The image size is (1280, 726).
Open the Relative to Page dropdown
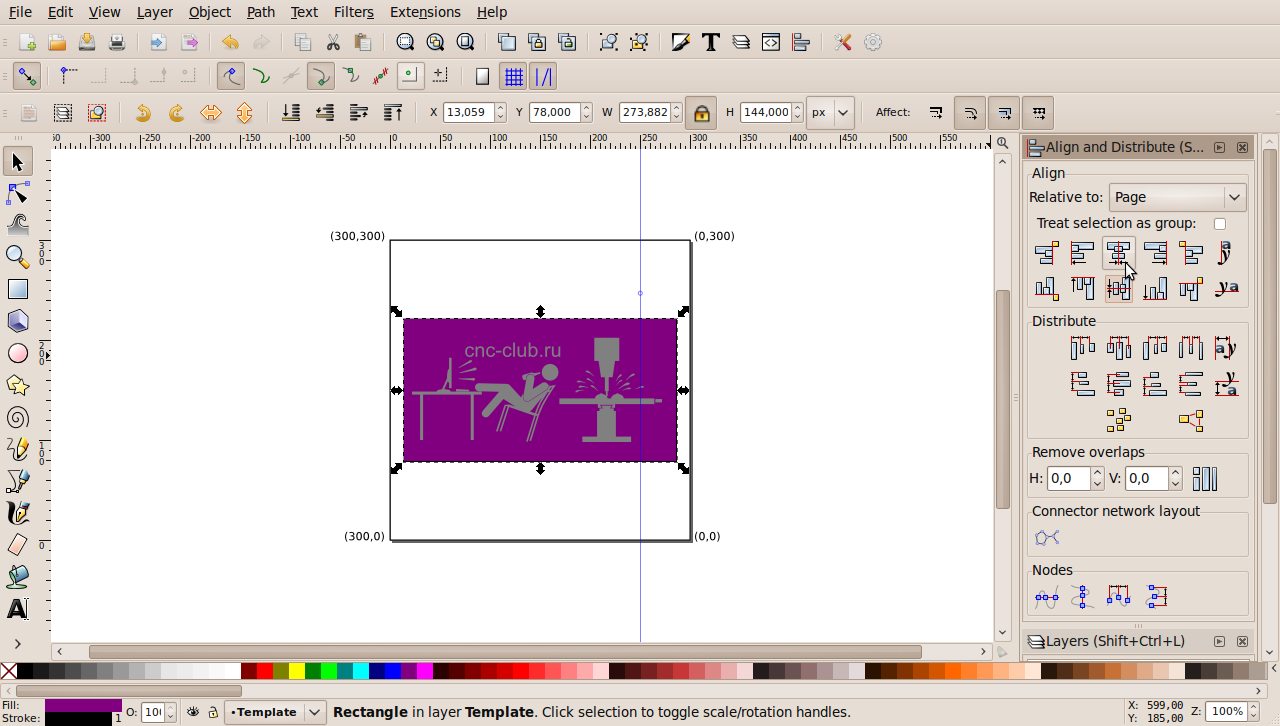(1177, 197)
